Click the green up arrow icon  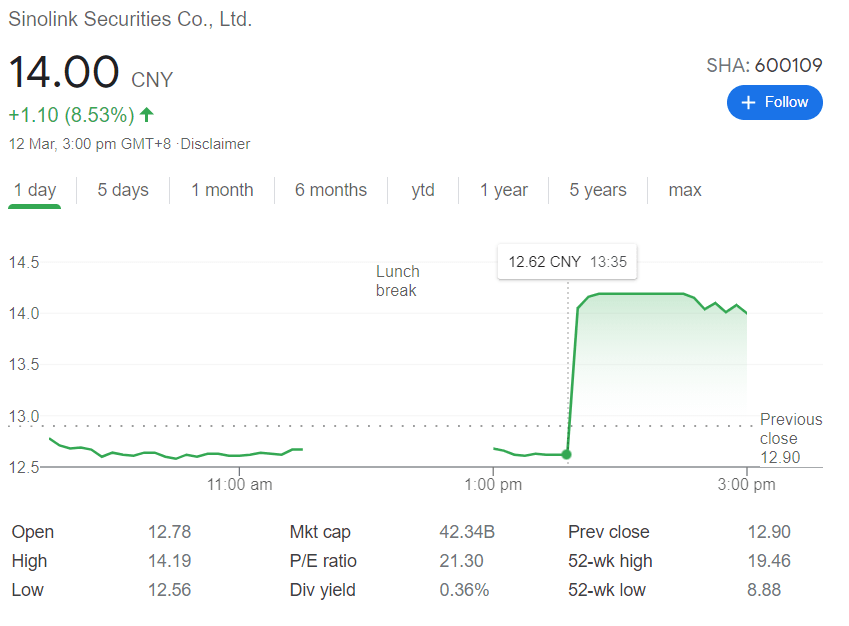(147, 114)
